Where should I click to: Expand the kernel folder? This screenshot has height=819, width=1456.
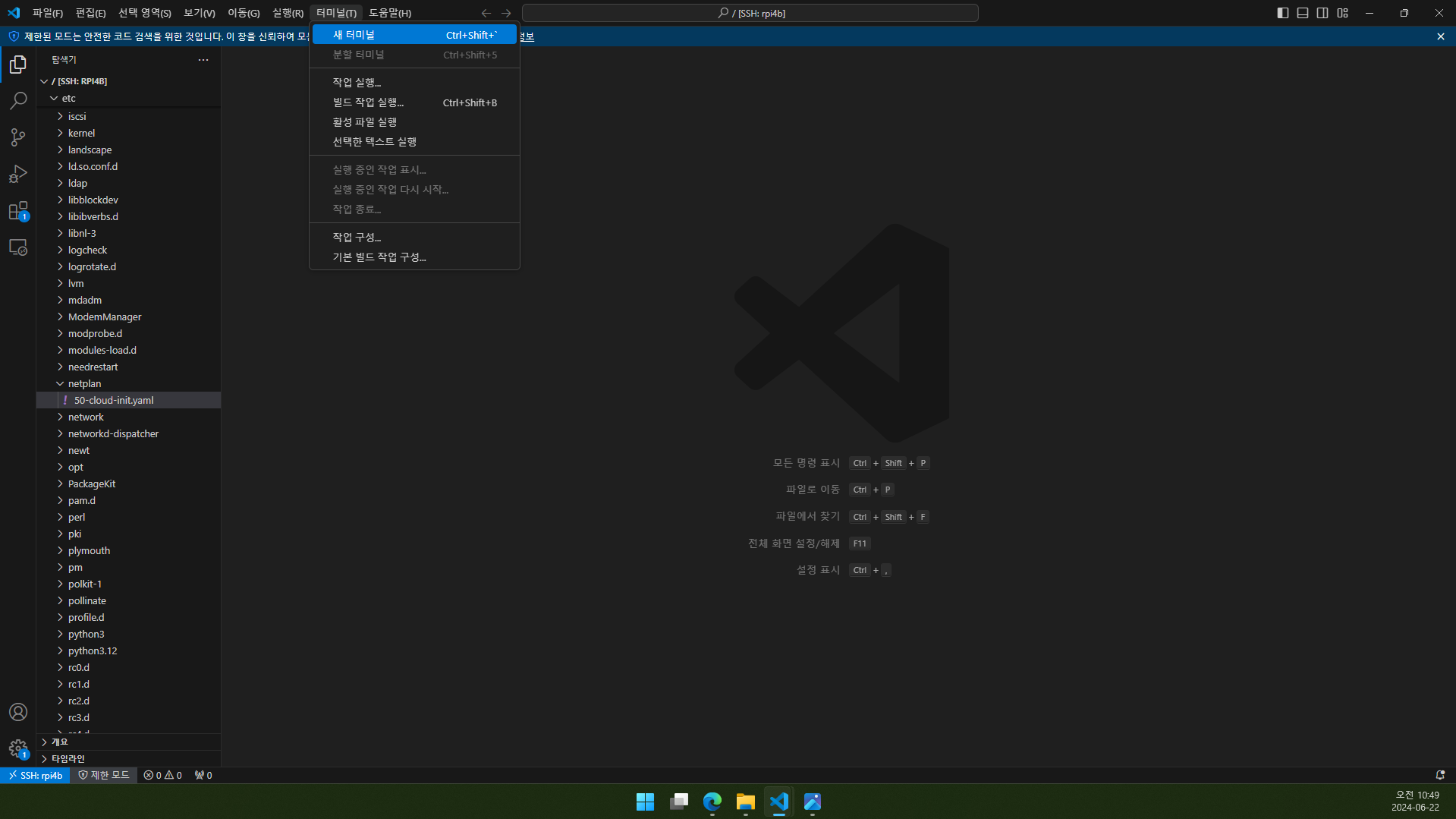click(x=129, y=134)
